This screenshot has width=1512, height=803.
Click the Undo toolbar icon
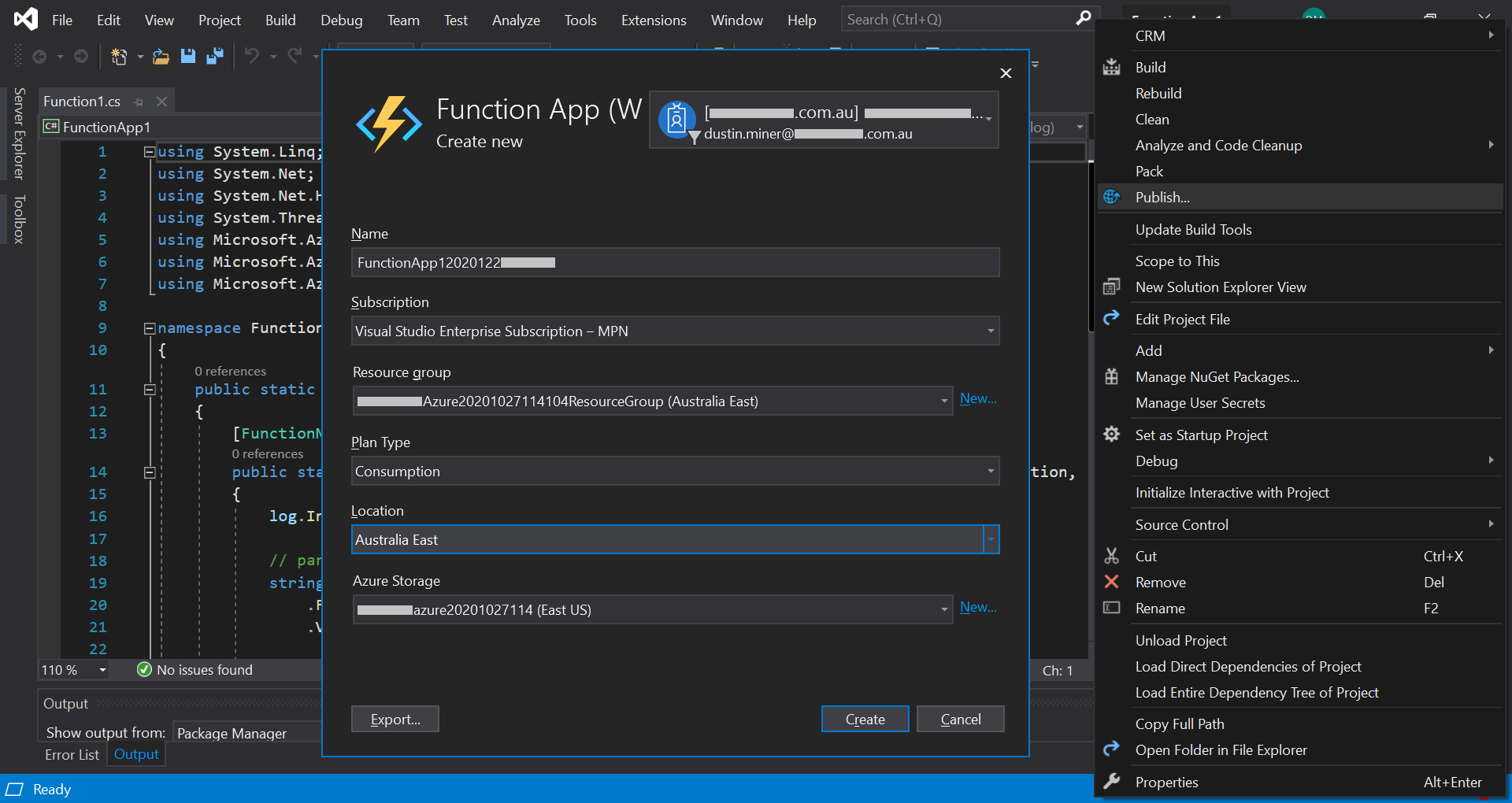pyautogui.click(x=252, y=56)
